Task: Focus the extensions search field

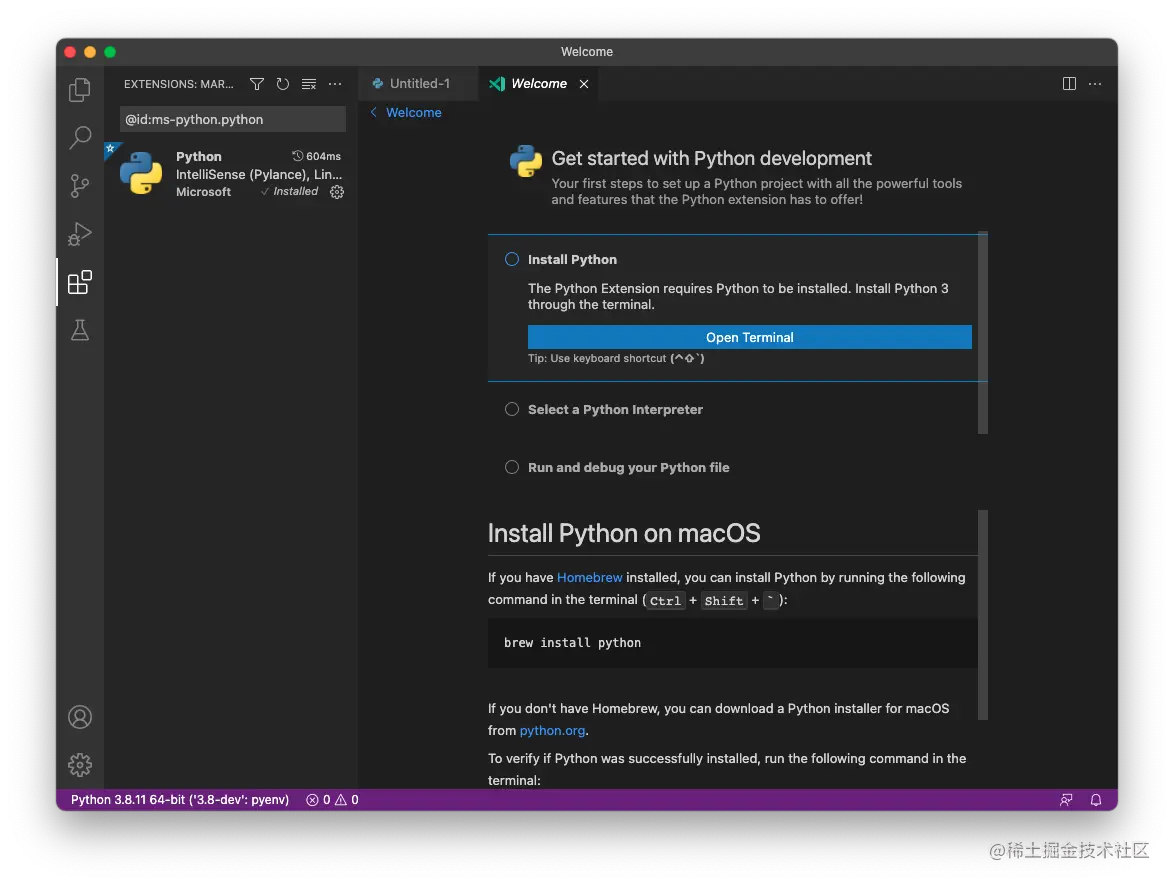Action: tap(232, 119)
